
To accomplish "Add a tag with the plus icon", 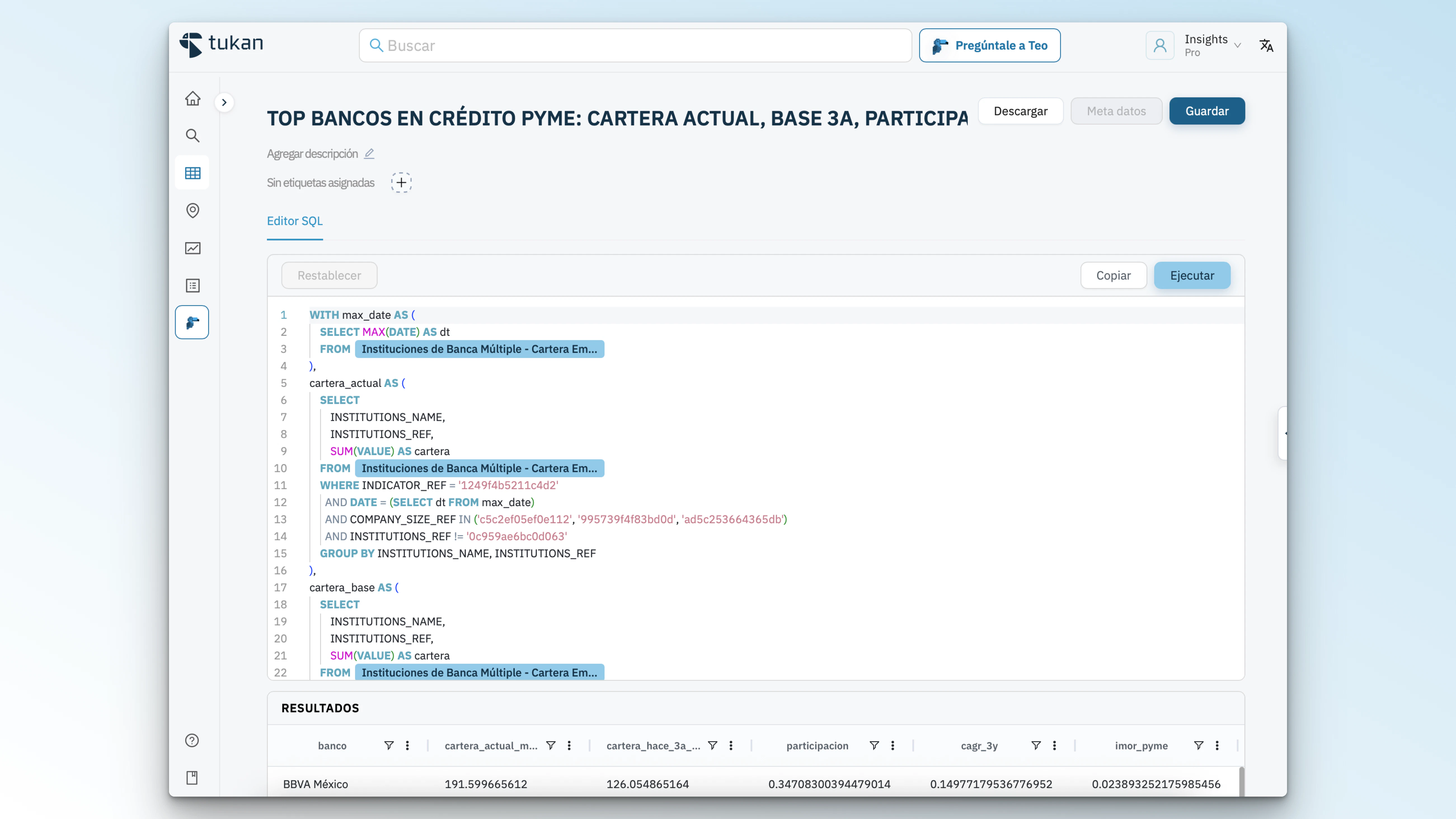I will coord(401,183).
